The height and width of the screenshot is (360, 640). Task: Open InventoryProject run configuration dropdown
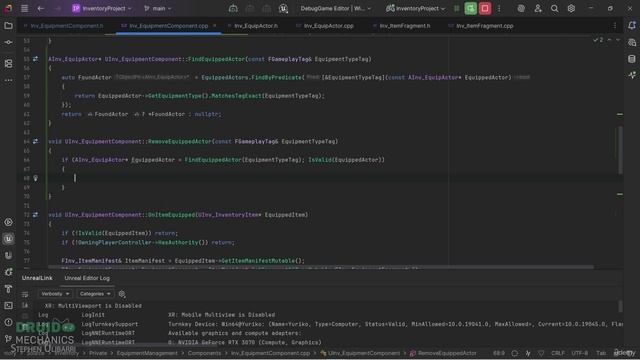[x=415, y=8]
